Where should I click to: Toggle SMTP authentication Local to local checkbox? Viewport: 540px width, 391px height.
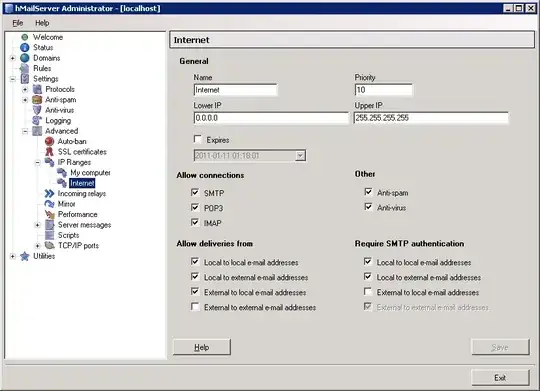[368, 261]
